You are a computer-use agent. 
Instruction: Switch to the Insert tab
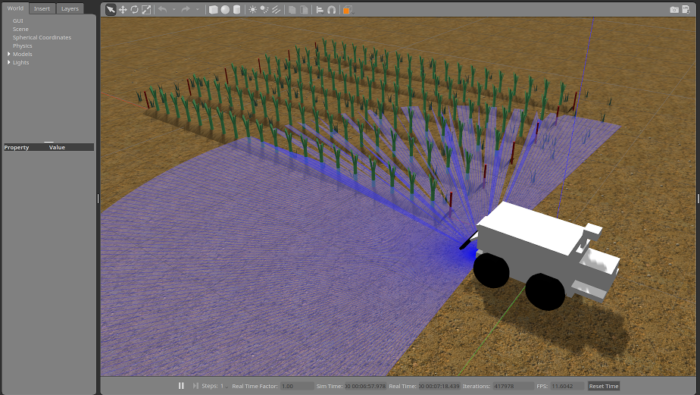(42, 8)
